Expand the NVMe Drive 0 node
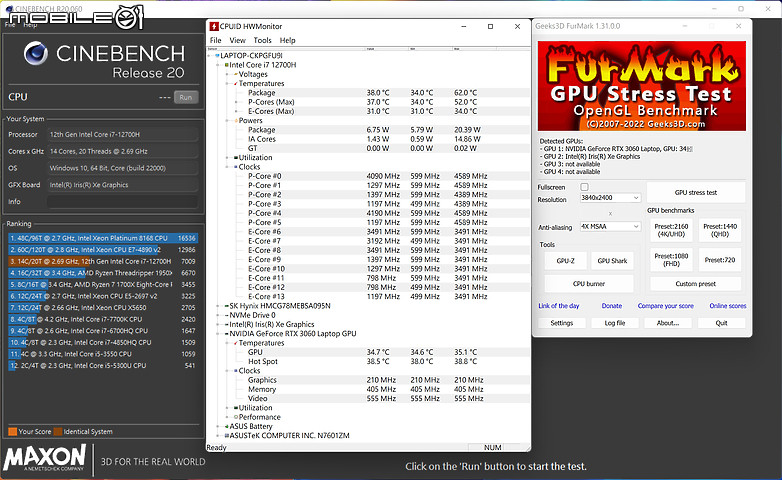Image resolution: width=782 pixels, height=480 pixels. click(218, 315)
